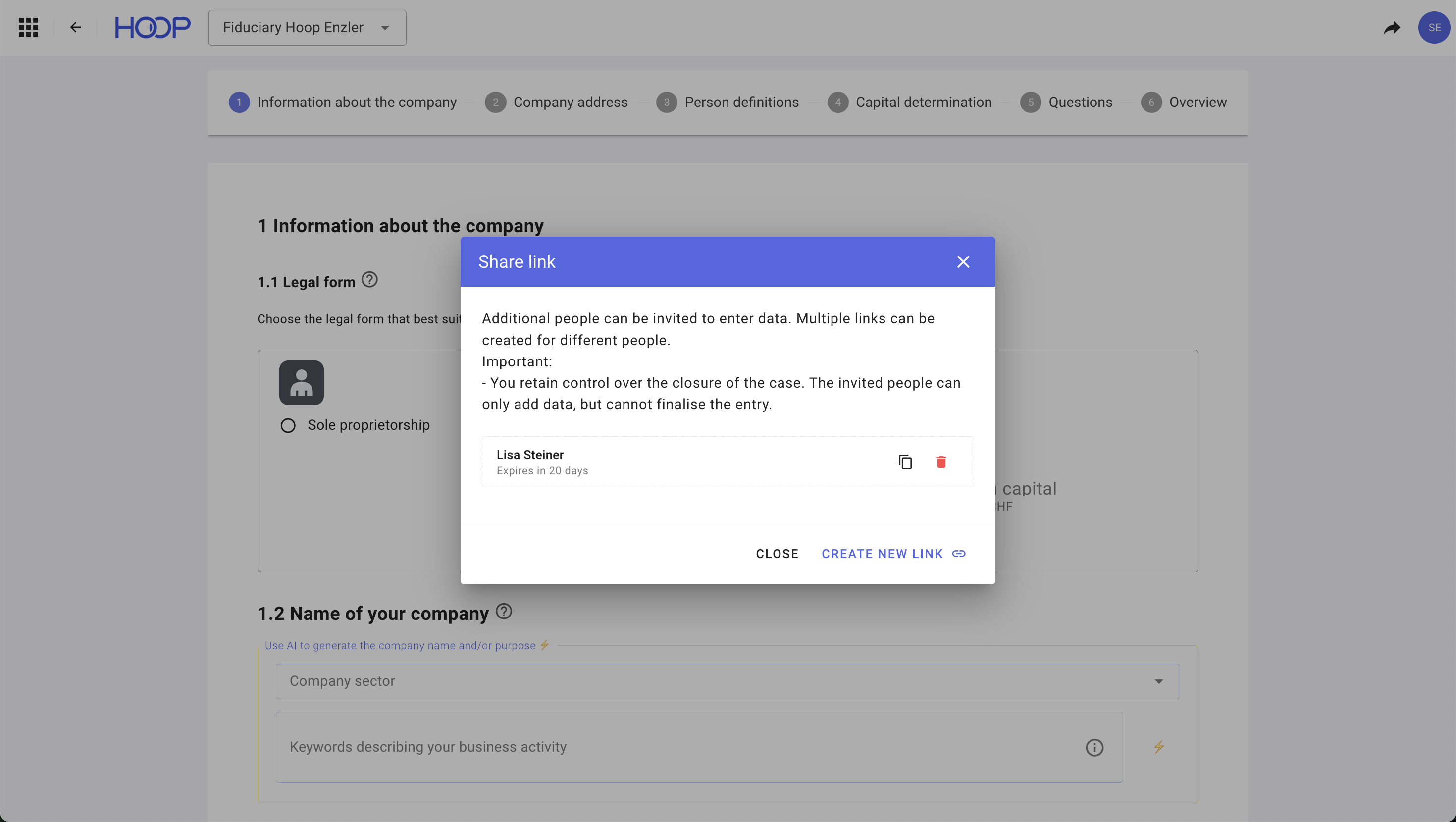
Task: Open the apps grid menu icon
Action: click(28, 27)
